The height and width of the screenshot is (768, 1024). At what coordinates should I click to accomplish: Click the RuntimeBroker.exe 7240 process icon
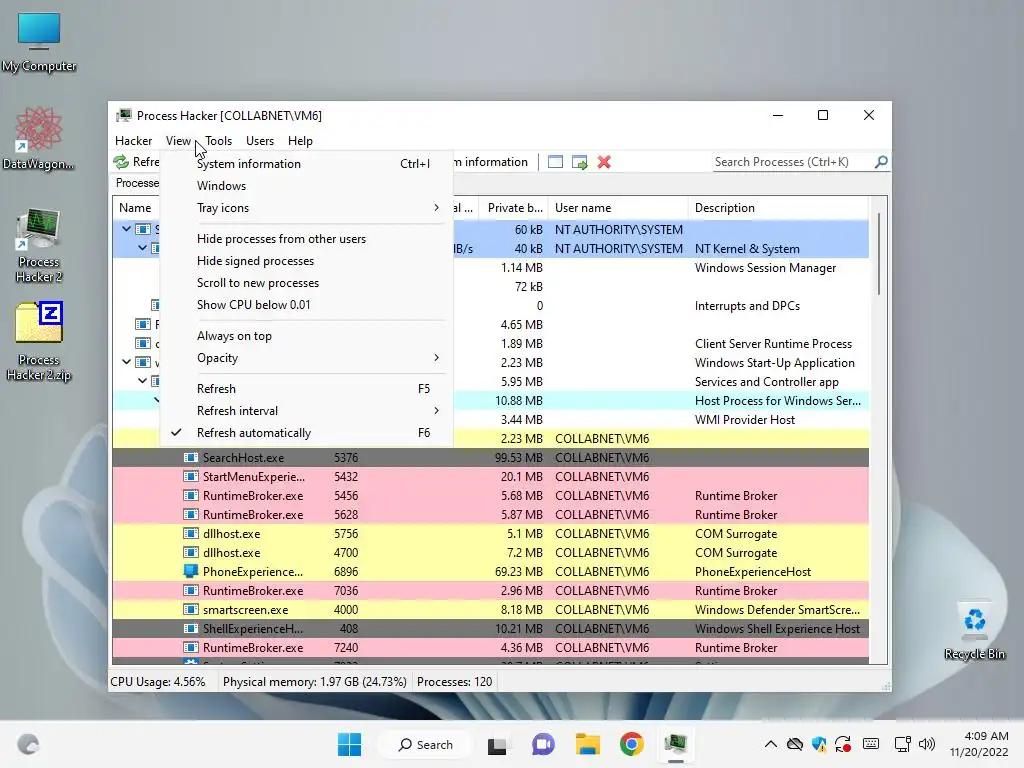(191, 648)
